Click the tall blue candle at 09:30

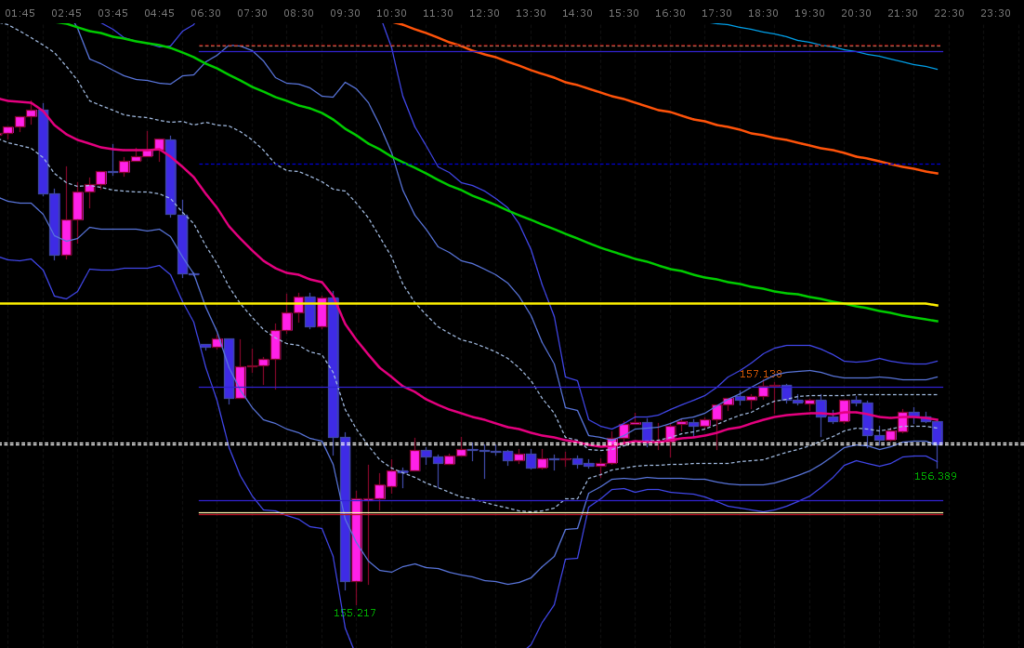(345, 510)
